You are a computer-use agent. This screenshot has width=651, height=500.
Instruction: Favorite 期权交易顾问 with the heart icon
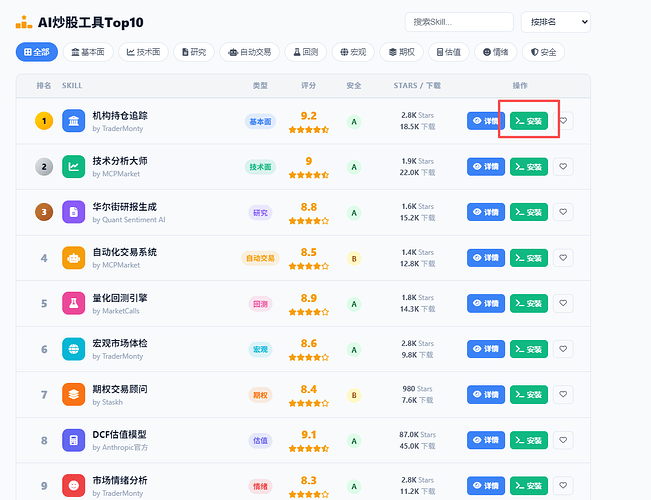pos(563,394)
